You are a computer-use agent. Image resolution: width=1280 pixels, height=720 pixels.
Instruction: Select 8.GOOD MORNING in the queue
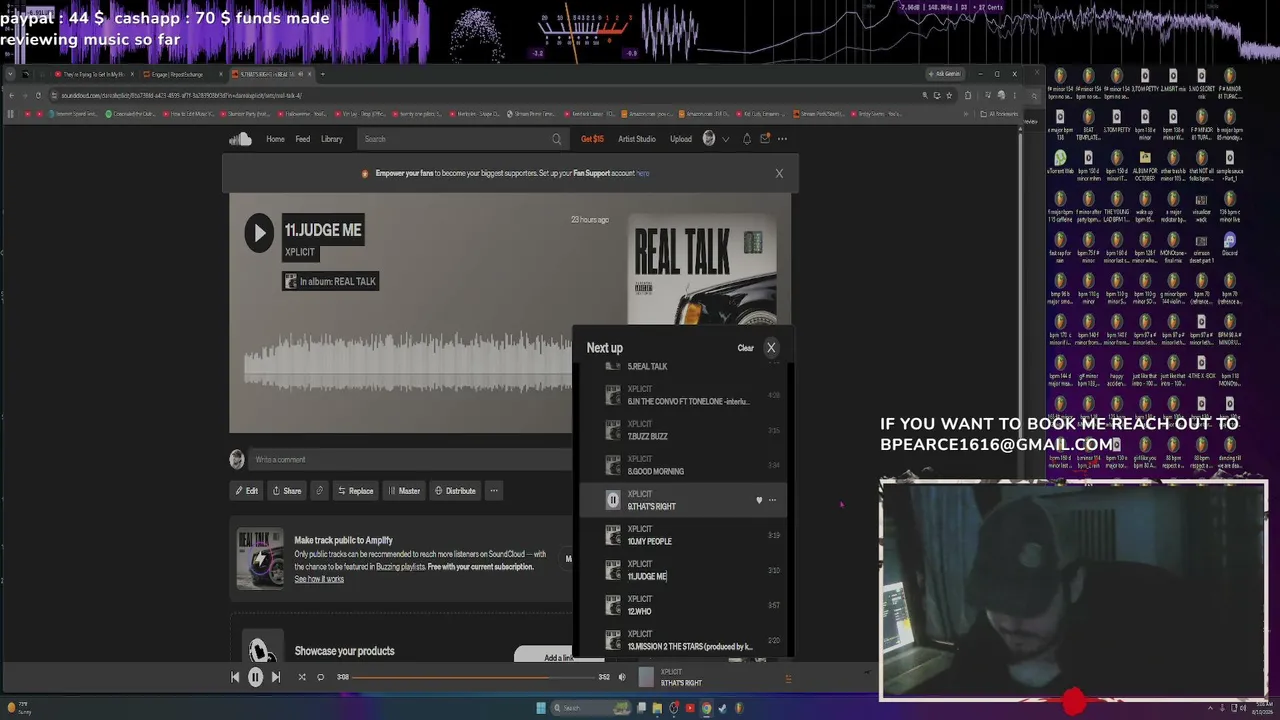[x=683, y=465]
